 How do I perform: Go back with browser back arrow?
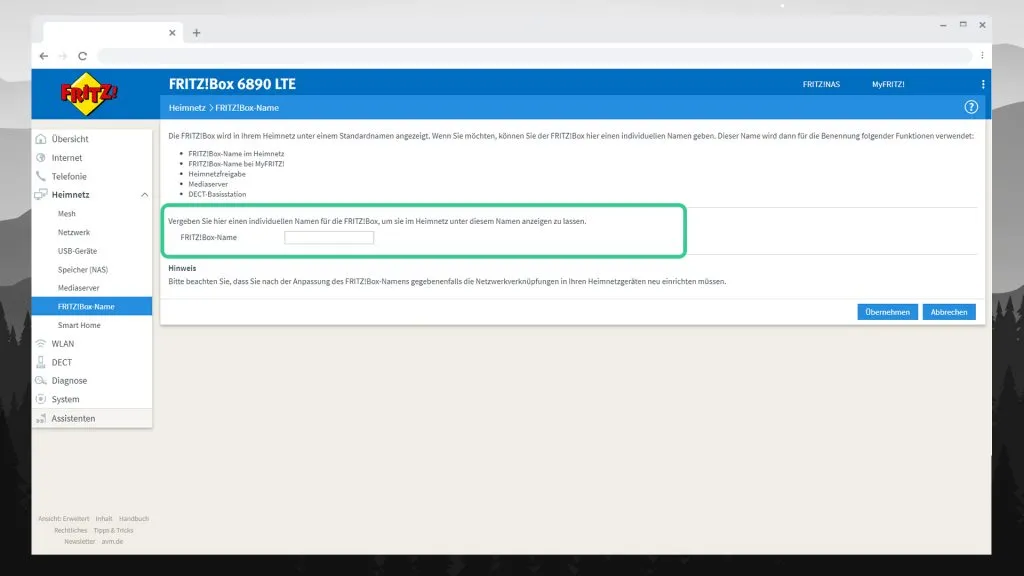coord(44,56)
